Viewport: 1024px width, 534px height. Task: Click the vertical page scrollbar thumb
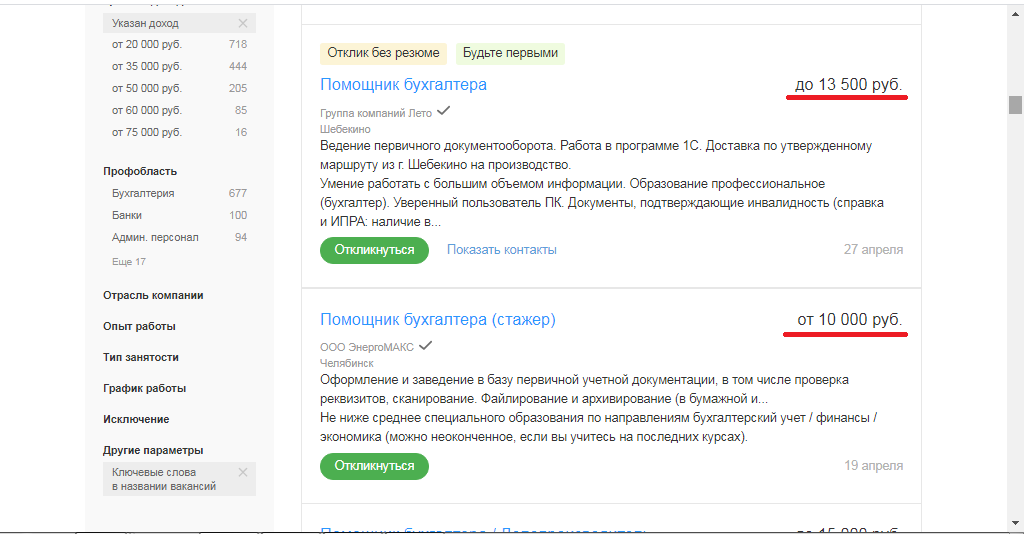(1015, 105)
